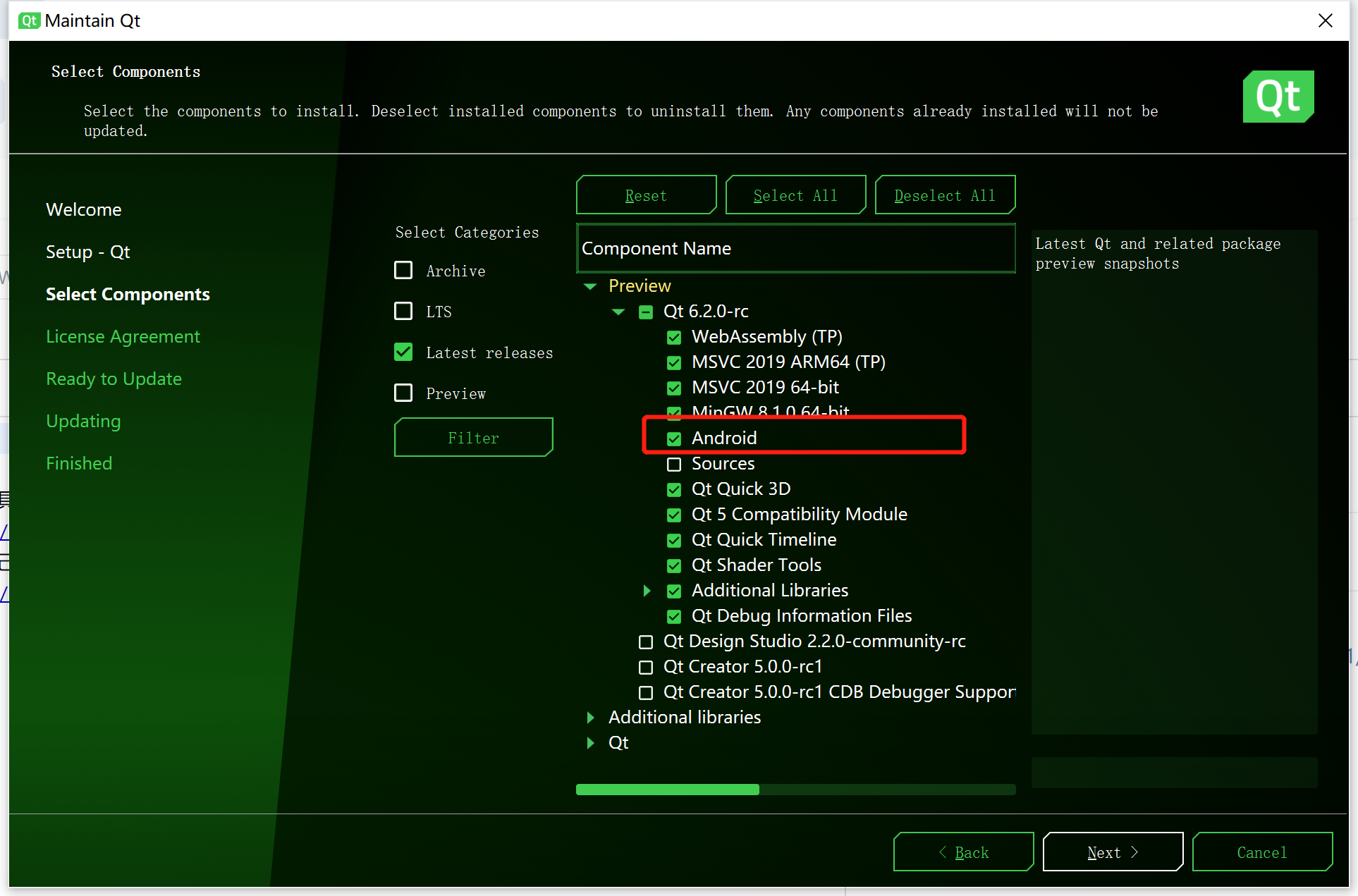Uncheck Qt Debug Information Files
Image resolution: width=1358 pixels, height=896 pixels.
click(674, 616)
